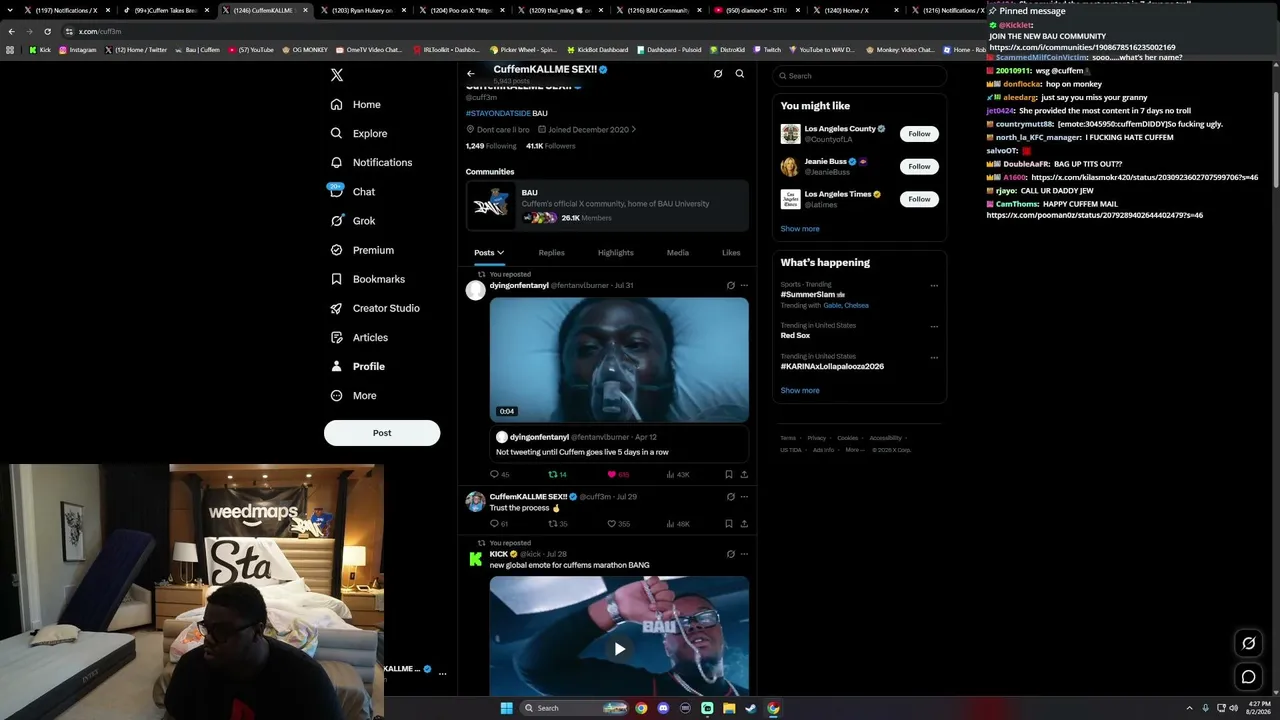Open Grok in X sidebar
Image resolution: width=1280 pixels, height=720 pixels.
pyautogui.click(x=352, y=220)
